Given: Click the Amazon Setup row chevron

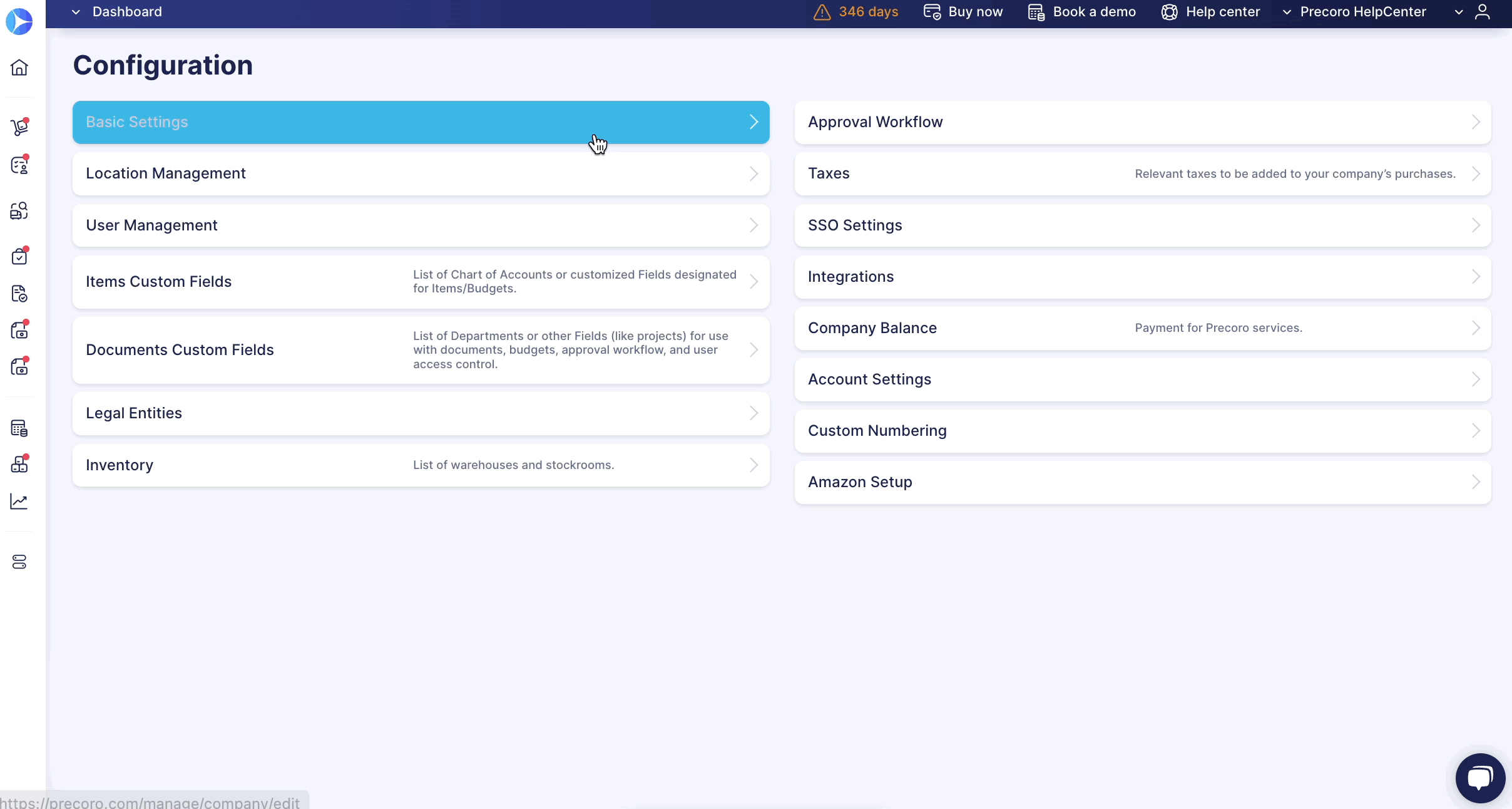Looking at the screenshot, I should (x=1476, y=482).
